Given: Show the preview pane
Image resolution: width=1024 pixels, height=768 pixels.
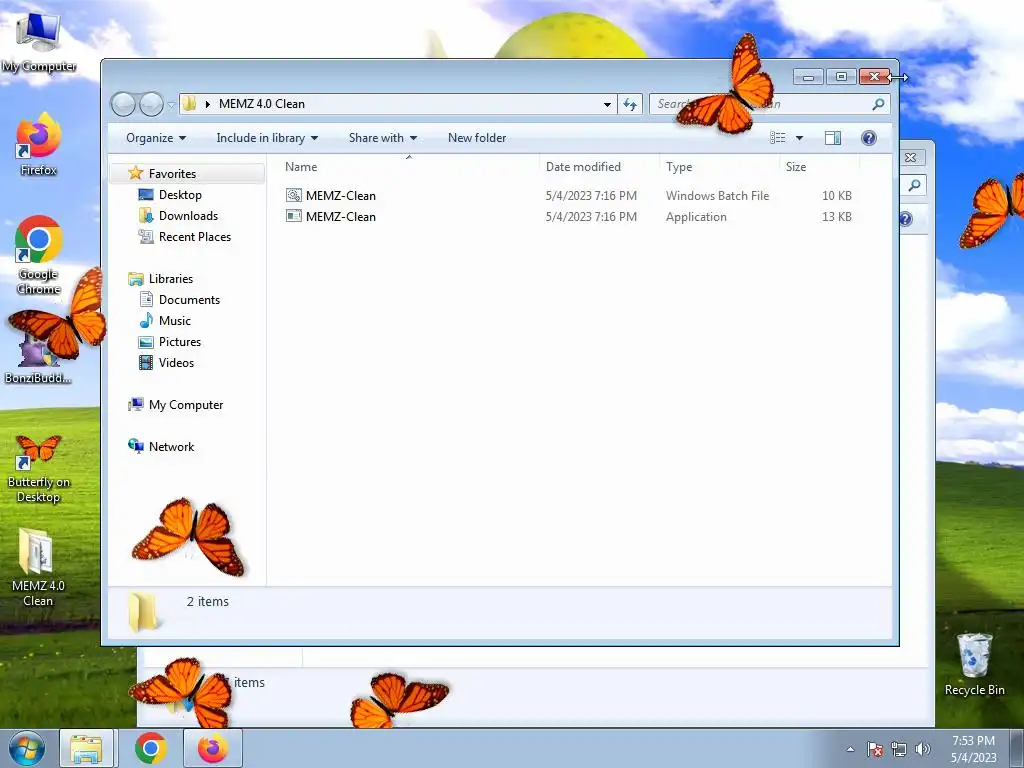Looking at the screenshot, I should (833, 138).
